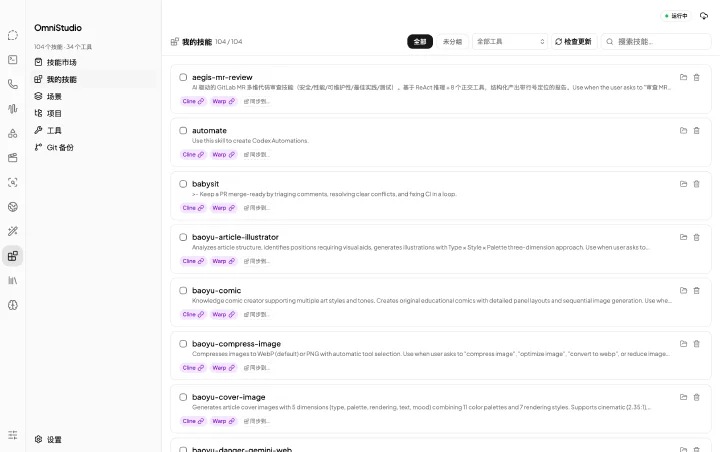The height and width of the screenshot is (452, 720).
Task: Open 项目 in the sidebar
Action: pyautogui.click(x=94, y=113)
